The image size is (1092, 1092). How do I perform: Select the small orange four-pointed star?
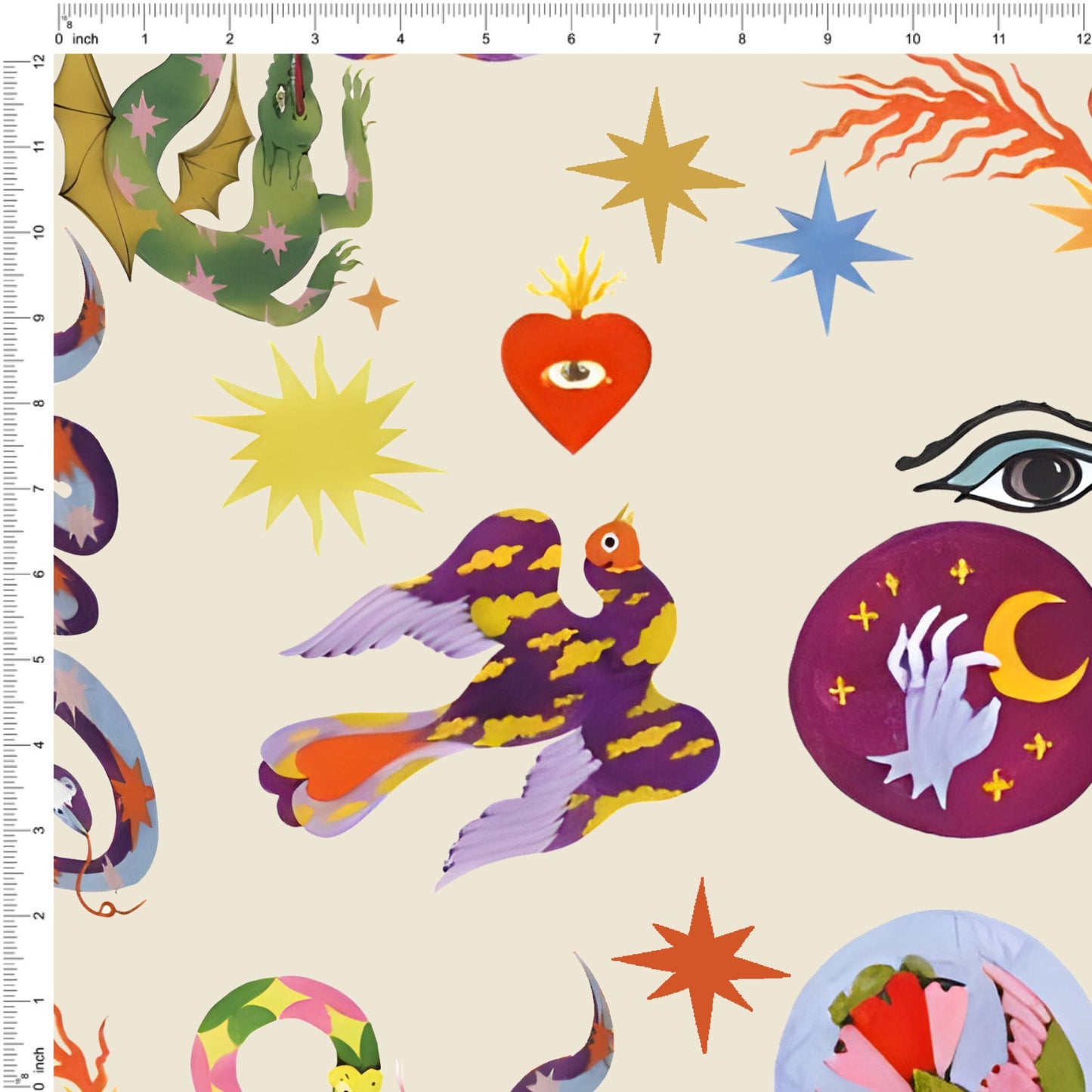pos(373,304)
